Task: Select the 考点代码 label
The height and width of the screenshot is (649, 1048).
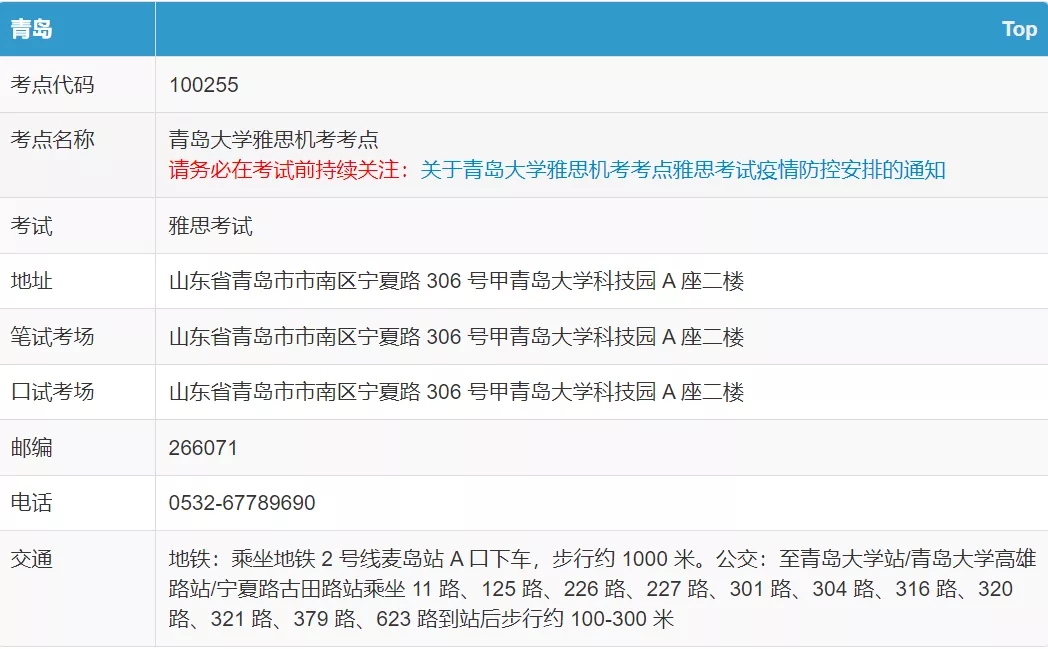Action: click(53, 85)
